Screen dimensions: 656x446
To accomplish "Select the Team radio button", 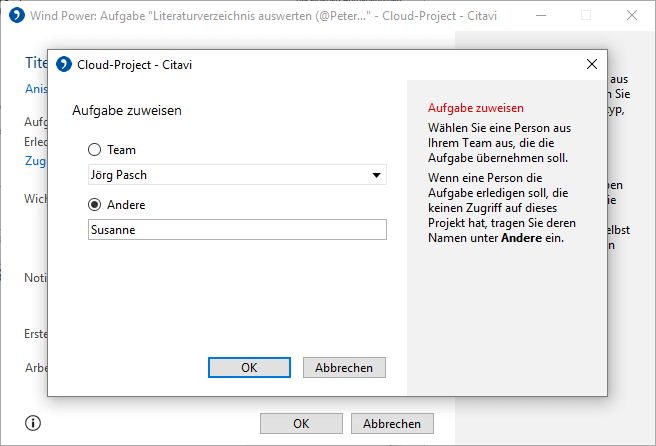I will [95, 150].
